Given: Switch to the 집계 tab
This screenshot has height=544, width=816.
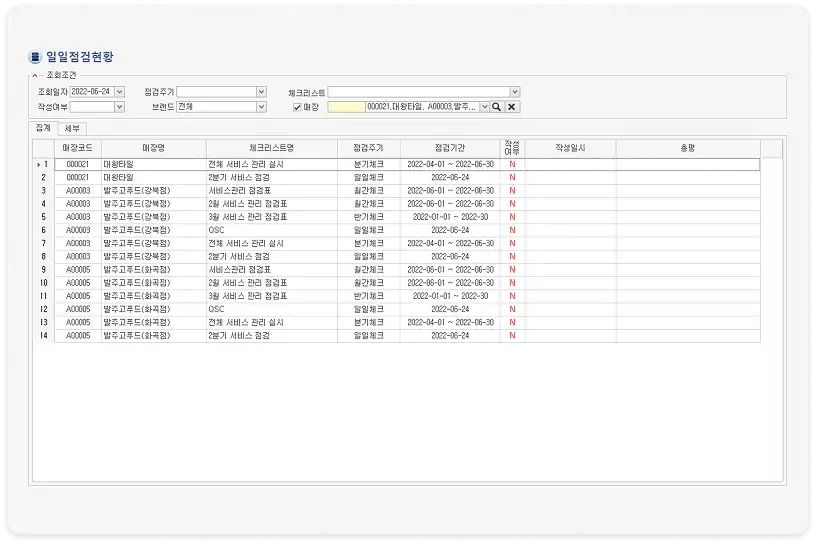Looking at the screenshot, I should pyautogui.click(x=43, y=128).
